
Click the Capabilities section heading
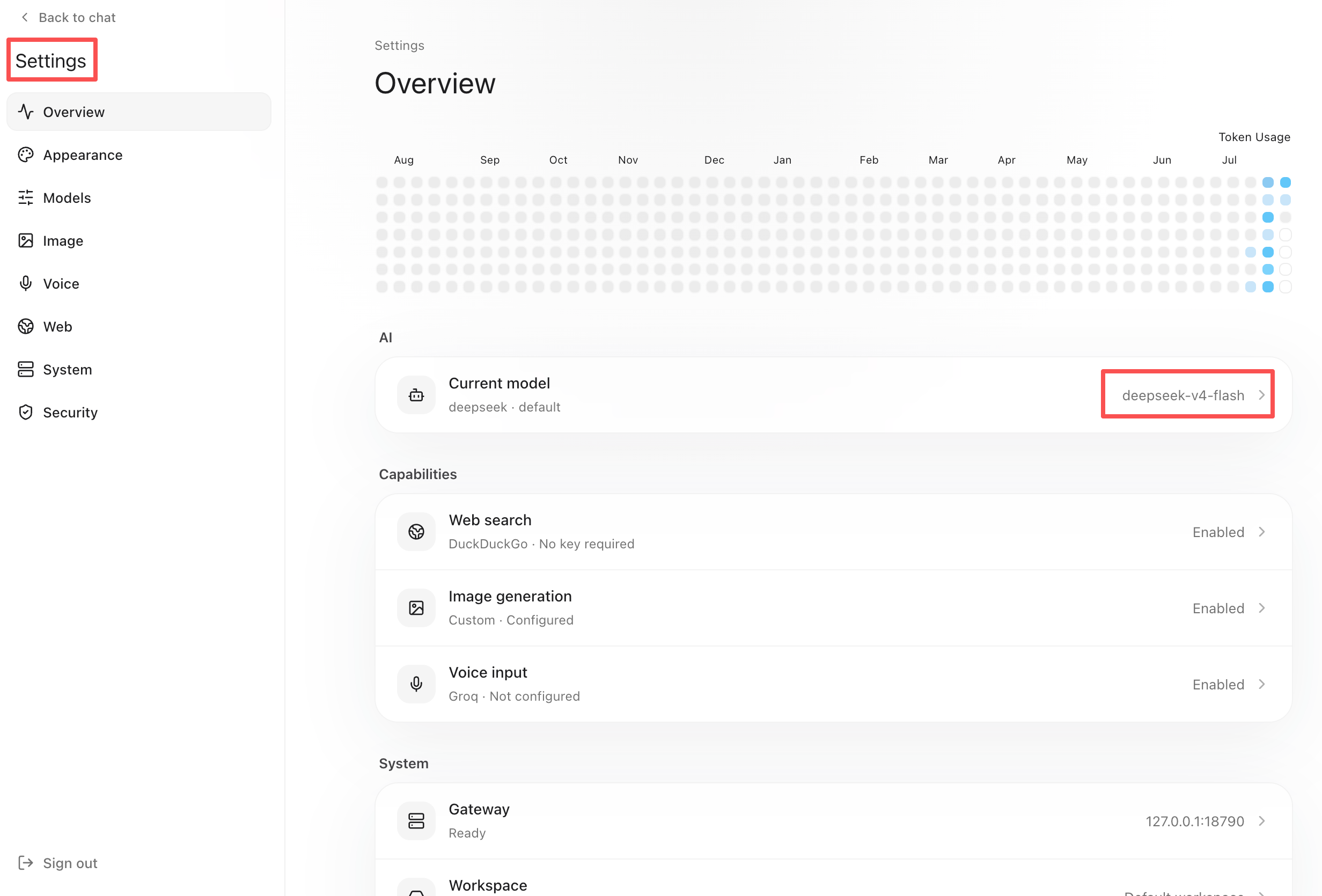click(x=417, y=474)
